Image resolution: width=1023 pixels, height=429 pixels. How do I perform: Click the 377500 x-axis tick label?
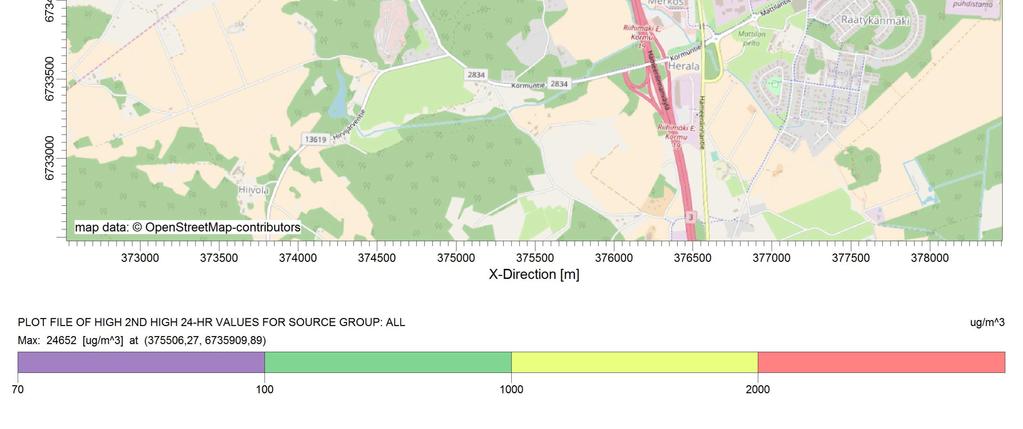851,258
